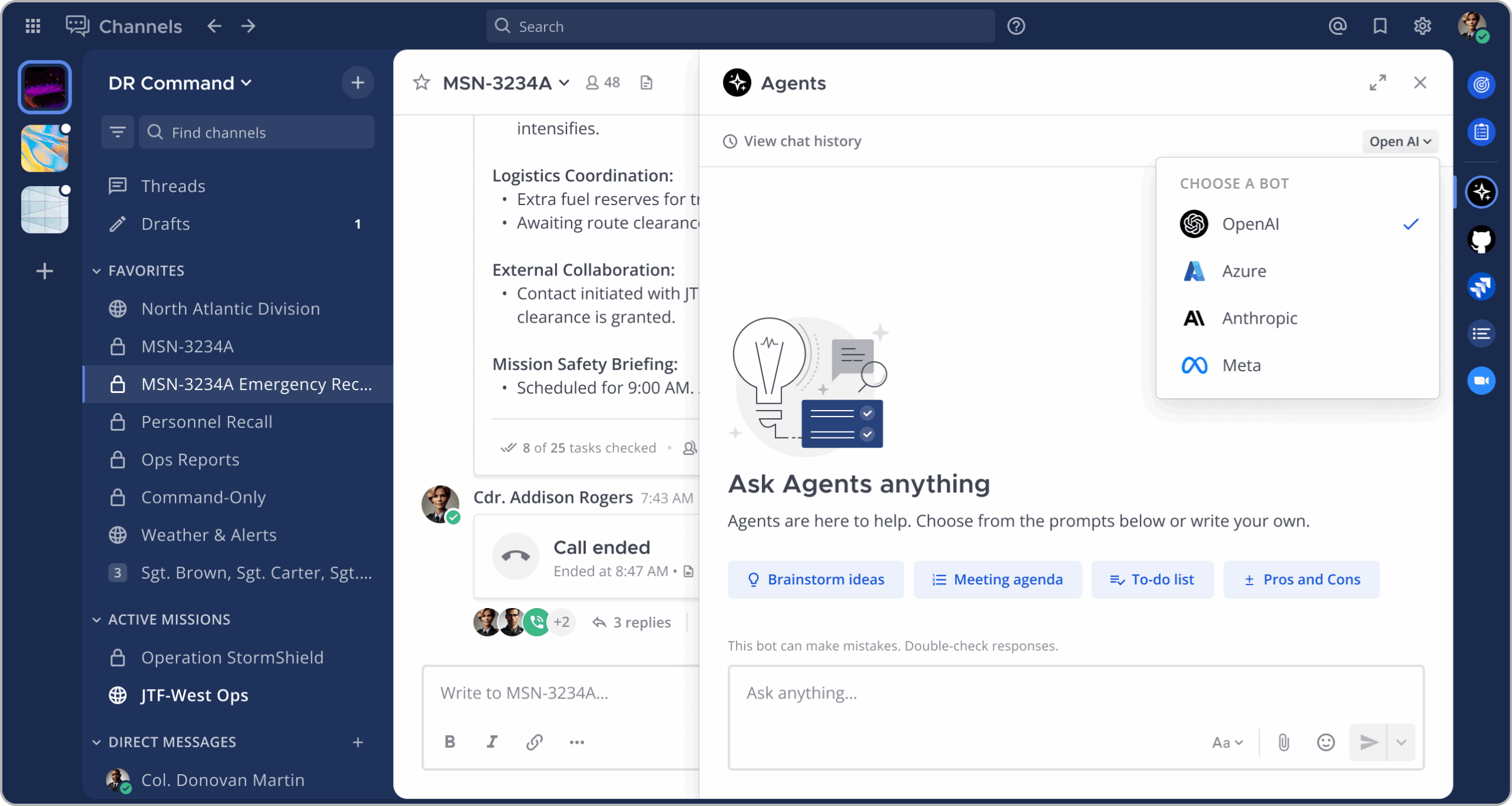The width and height of the screenshot is (1512, 806).
Task: Open Col. Donovan Martin direct message
Action: pos(237,780)
